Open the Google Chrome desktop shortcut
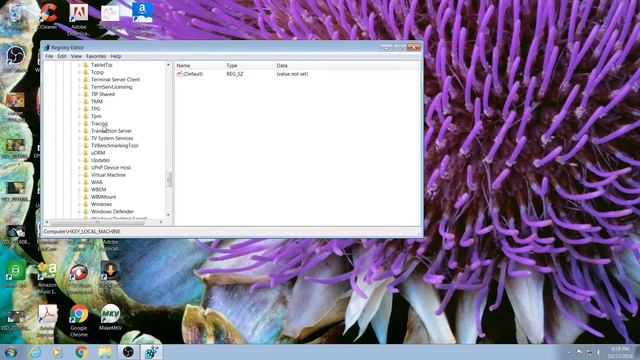Viewport: 640px width, 360px height. click(79, 321)
